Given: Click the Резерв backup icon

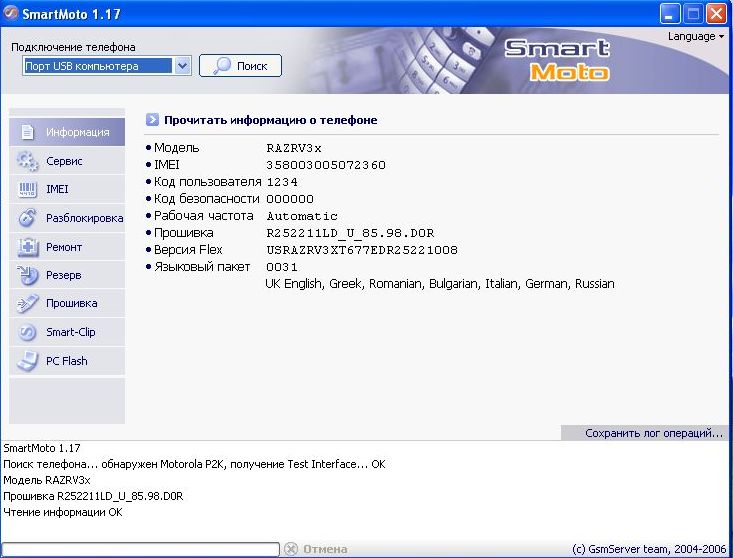Looking at the screenshot, I should click(27, 275).
